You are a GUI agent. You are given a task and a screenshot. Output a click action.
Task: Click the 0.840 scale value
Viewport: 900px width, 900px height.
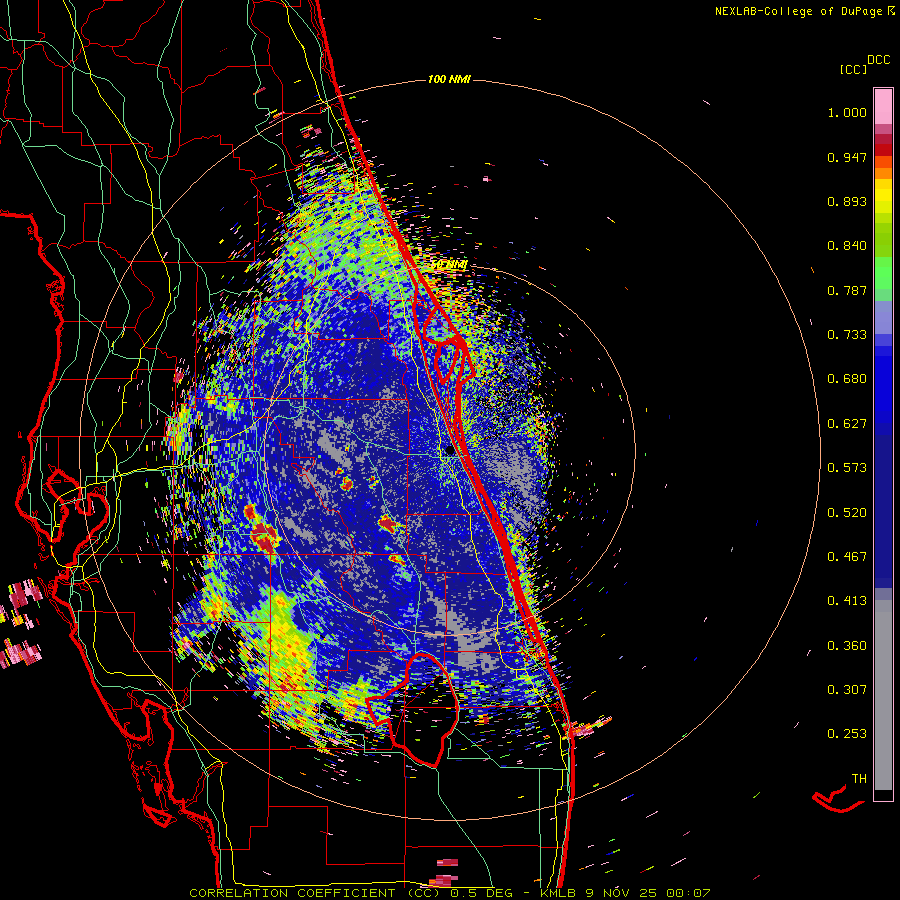[847, 246]
